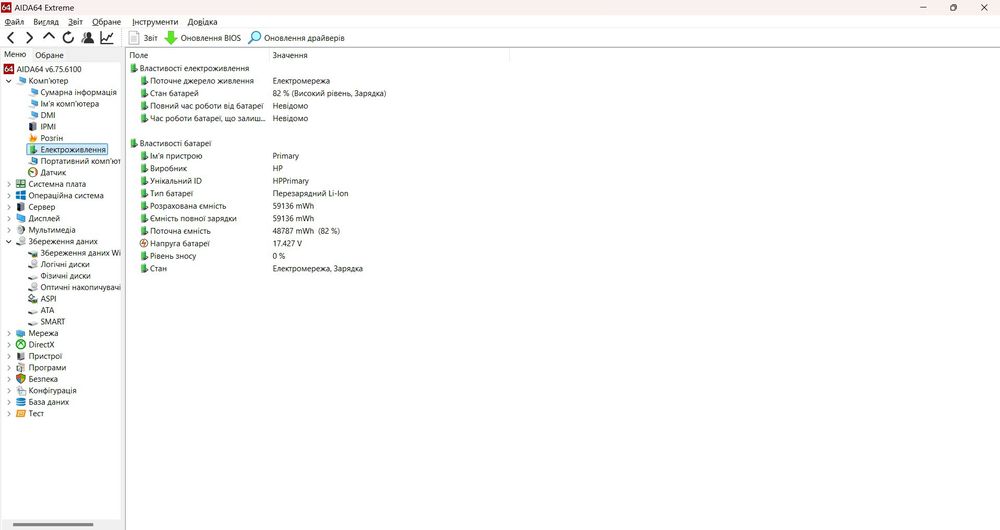Screen dimensions: 1000x530
Task: Click the Сервер icon in tree
Action: coord(21,207)
